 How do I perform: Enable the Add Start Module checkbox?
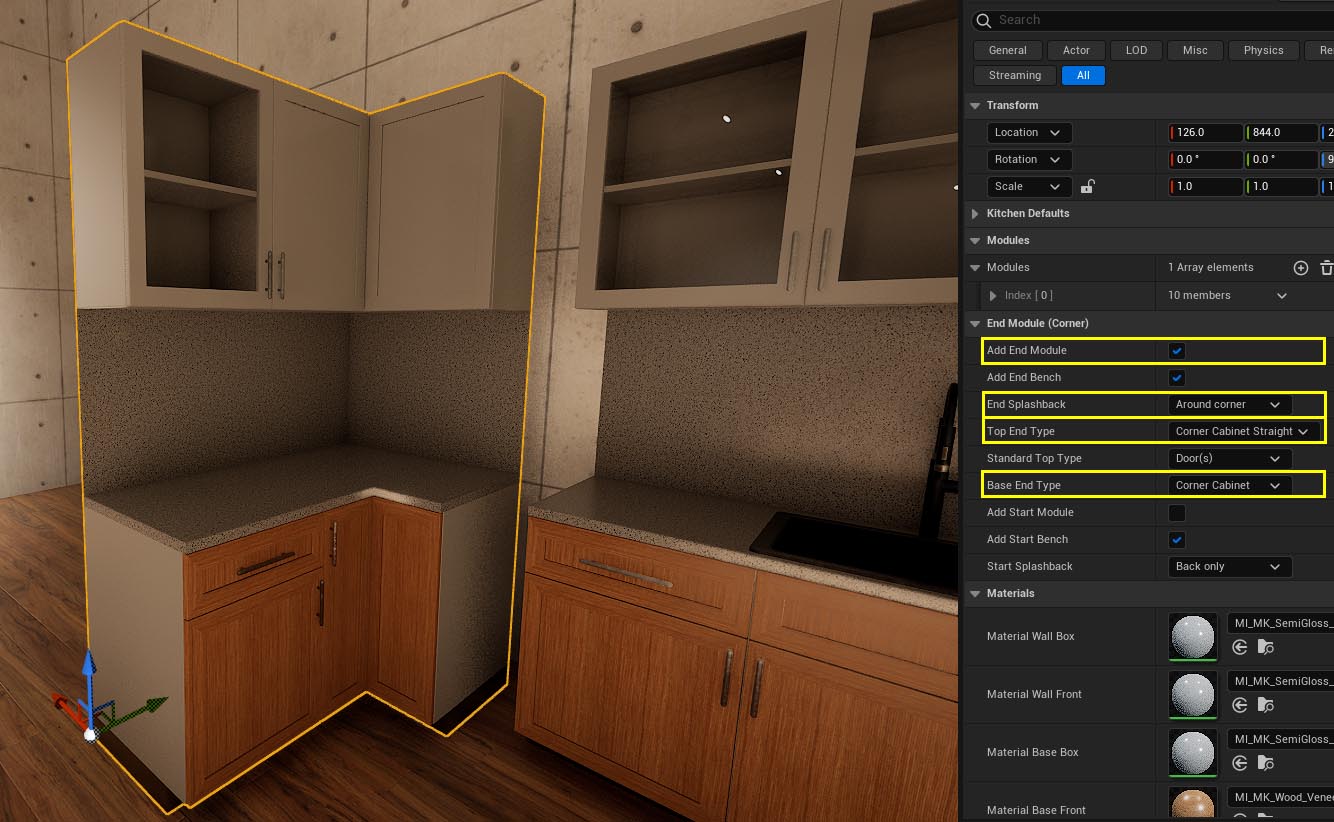(x=1177, y=512)
